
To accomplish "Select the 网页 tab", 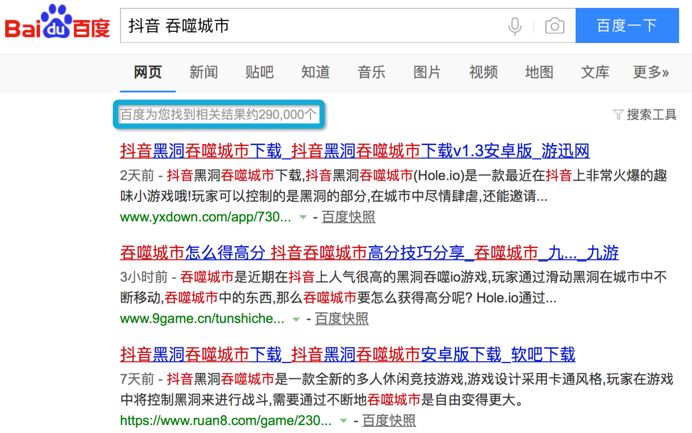I will pos(148,72).
